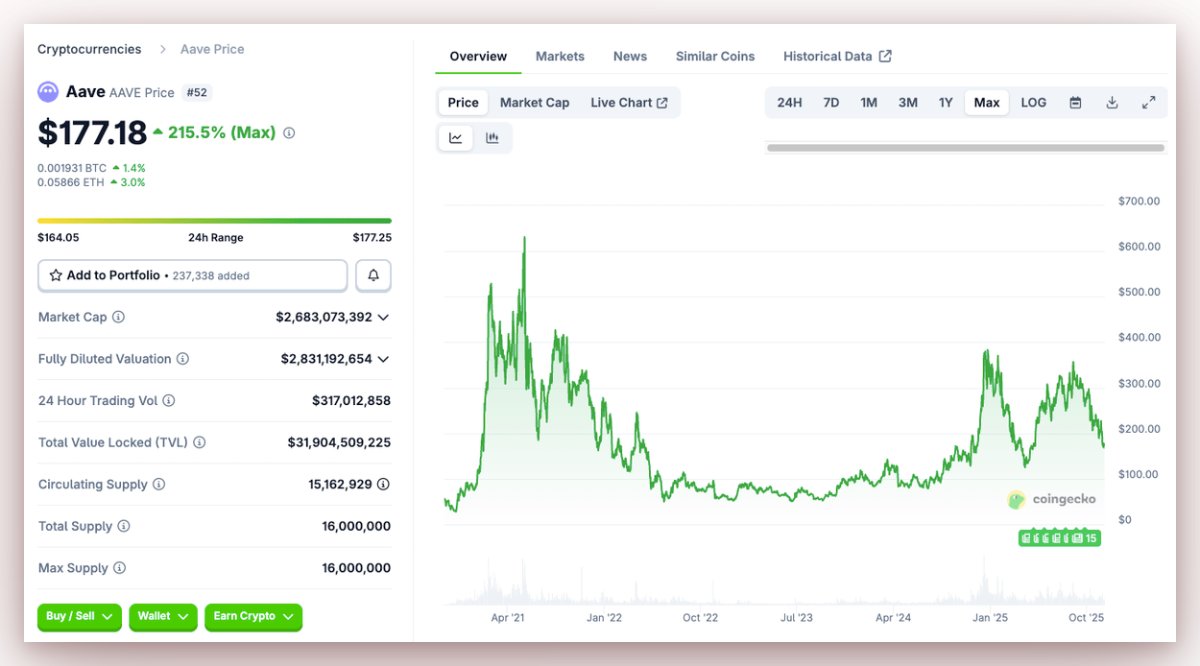Click the info icon after 15,162,929 value

click(x=384, y=484)
